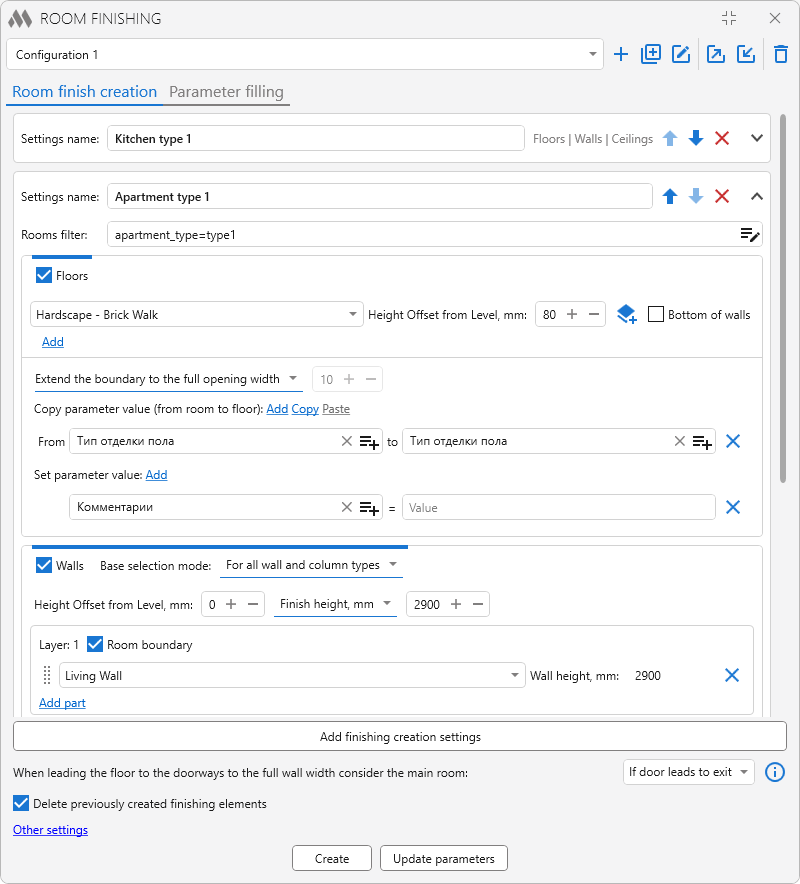The image size is (800, 884).
Task: Switch to Room finish creation tab
Action: pyautogui.click(x=85, y=91)
